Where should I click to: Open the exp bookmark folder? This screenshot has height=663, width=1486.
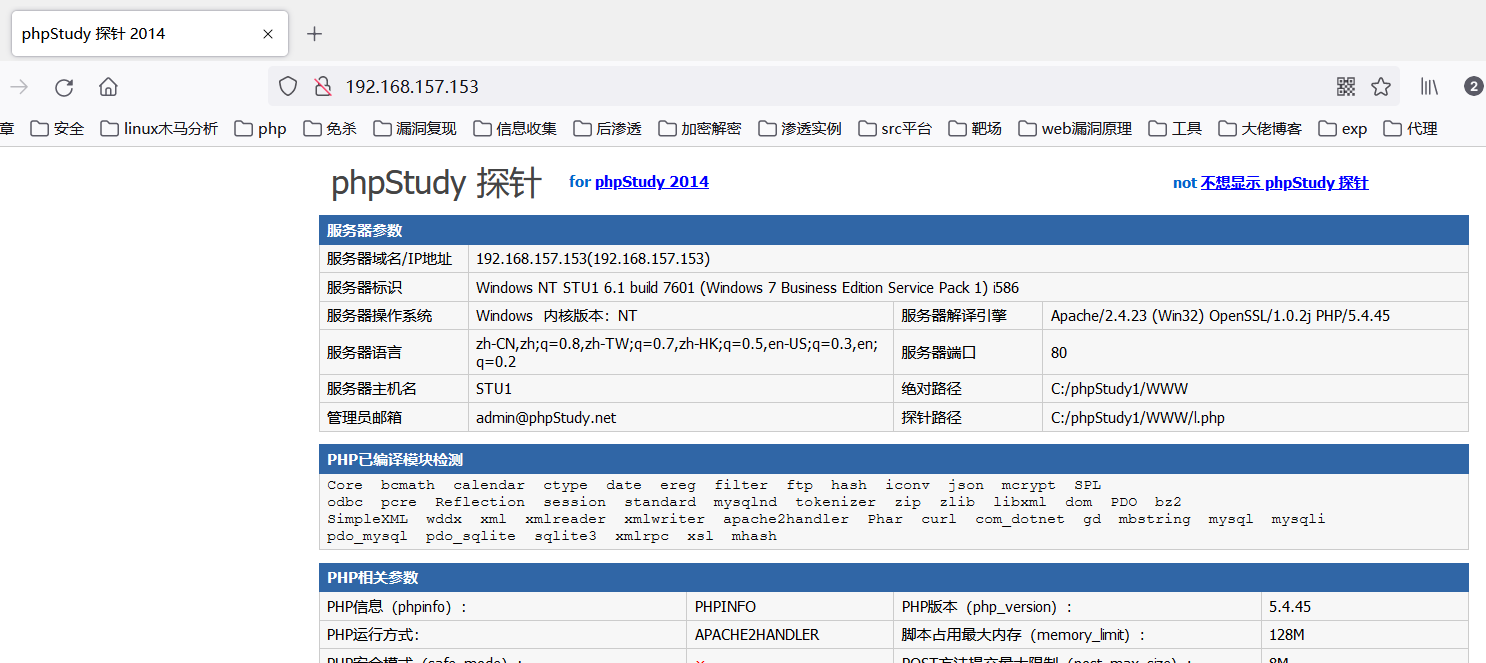click(x=1343, y=129)
